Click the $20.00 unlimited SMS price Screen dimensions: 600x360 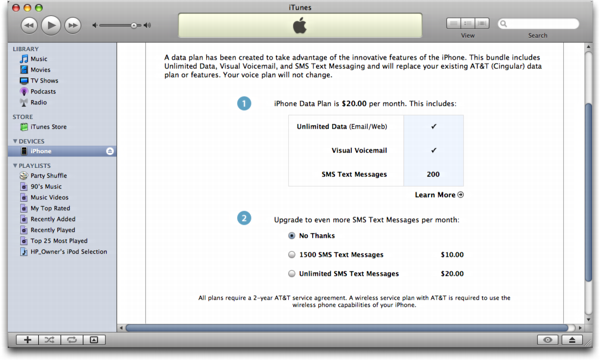click(x=452, y=274)
